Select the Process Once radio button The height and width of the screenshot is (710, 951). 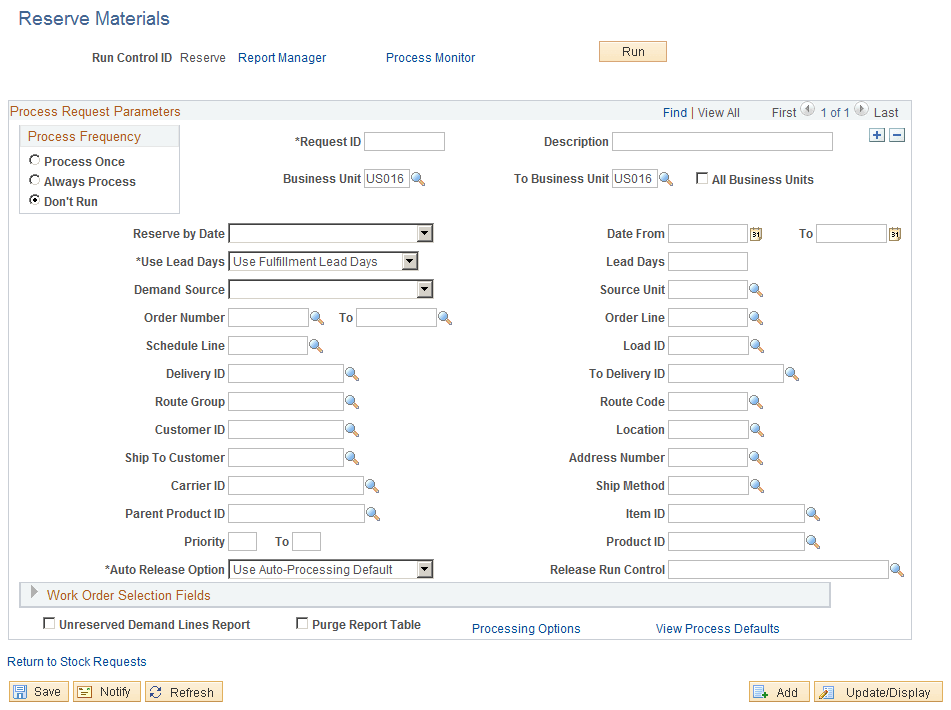34,159
